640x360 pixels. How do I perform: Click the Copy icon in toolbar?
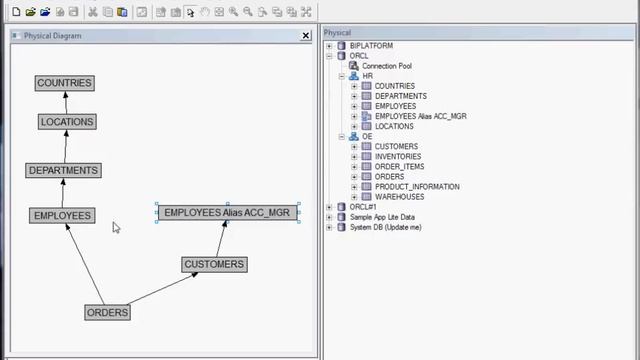point(108,12)
